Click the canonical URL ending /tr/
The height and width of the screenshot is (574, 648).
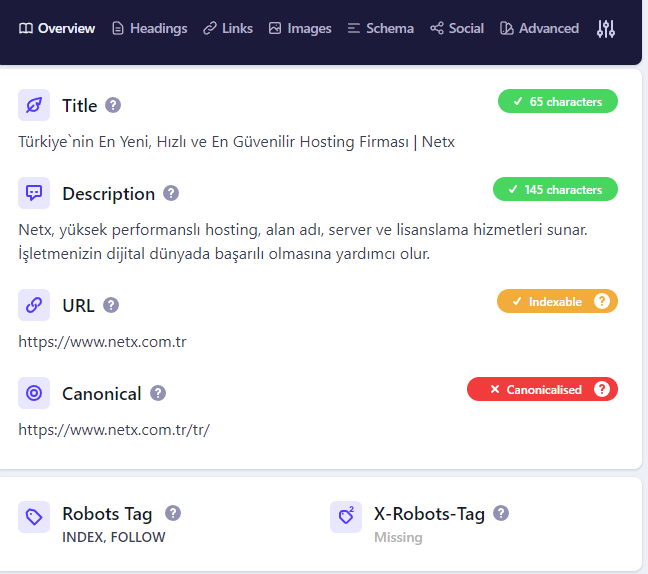tap(114, 430)
